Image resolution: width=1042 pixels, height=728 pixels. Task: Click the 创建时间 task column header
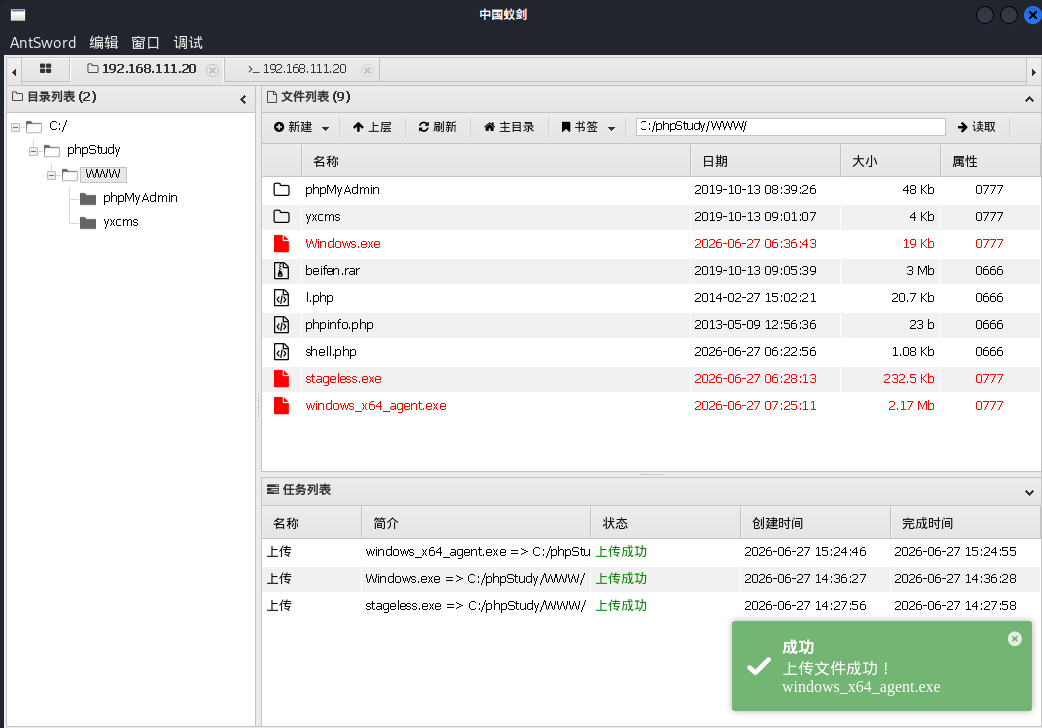click(x=815, y=523)
